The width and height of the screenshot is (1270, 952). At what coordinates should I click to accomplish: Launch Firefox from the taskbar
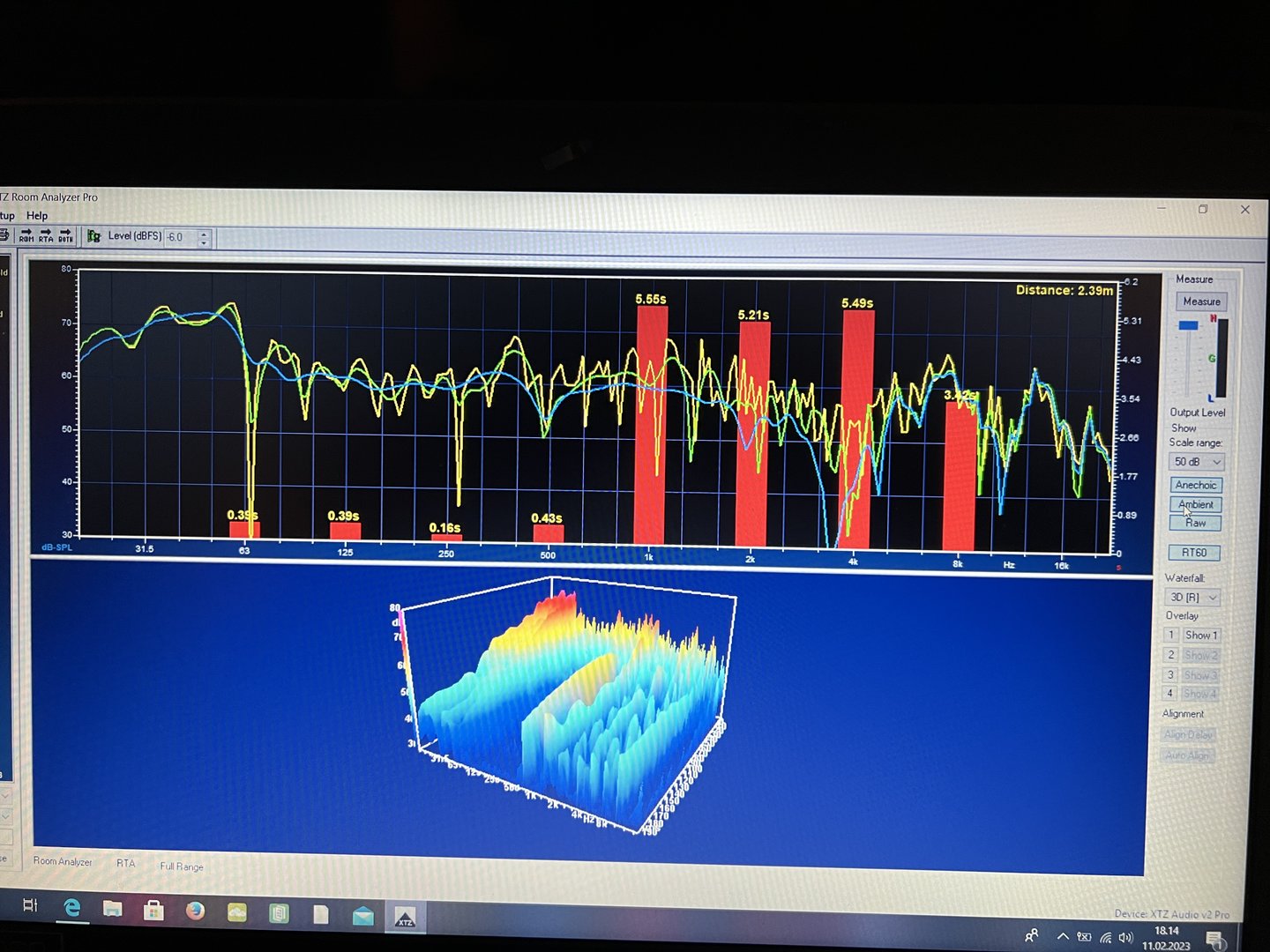point(195,911)
